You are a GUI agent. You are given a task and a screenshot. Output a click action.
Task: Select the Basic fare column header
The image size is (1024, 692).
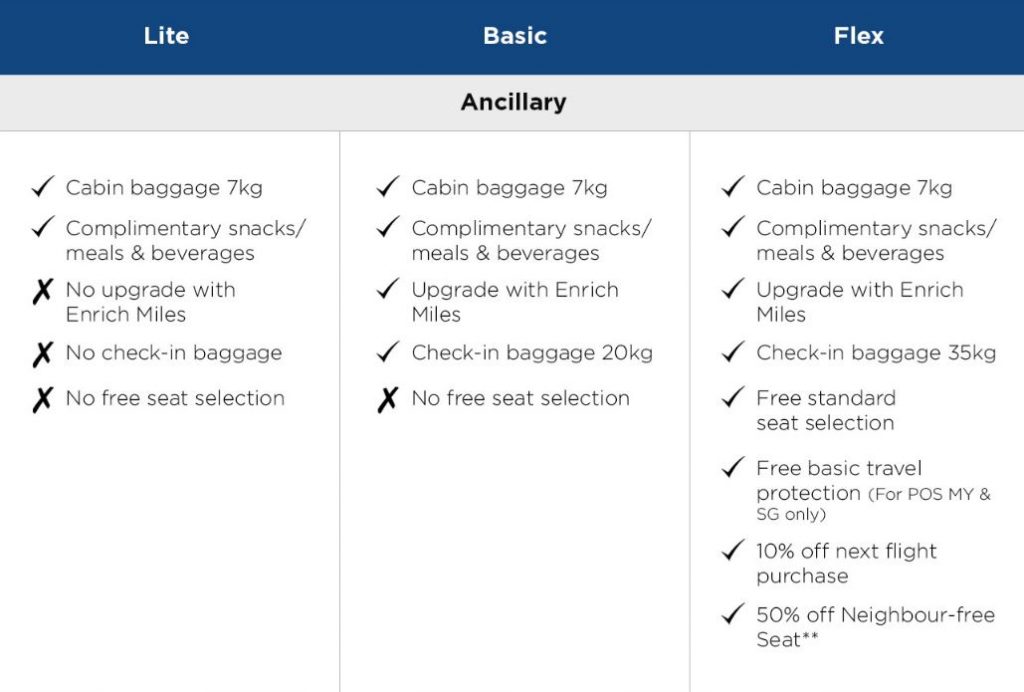pyautogui.click(x=514, y=36)
